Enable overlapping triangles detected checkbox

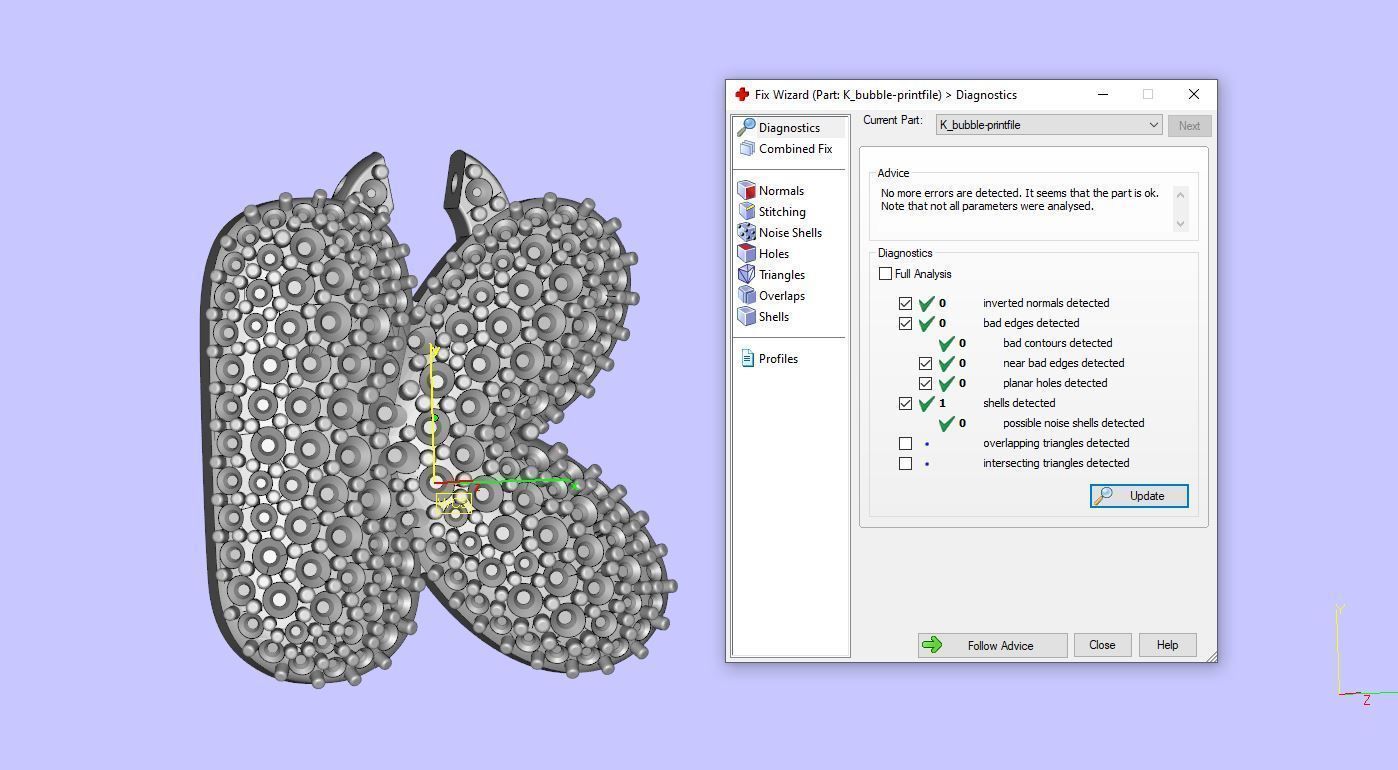tap(905, 443)
